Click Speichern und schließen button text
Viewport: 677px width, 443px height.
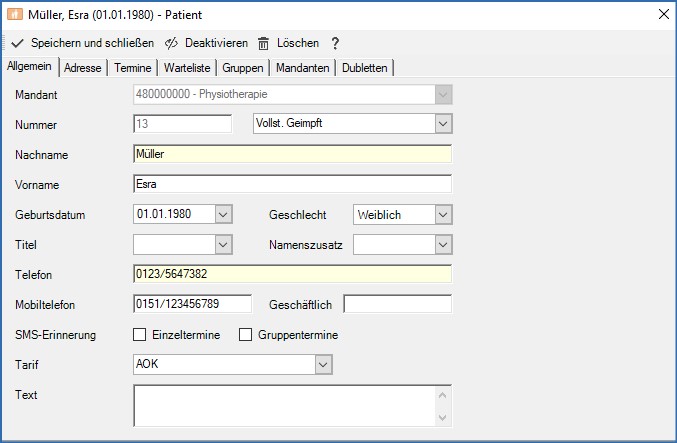coord(92,43)
